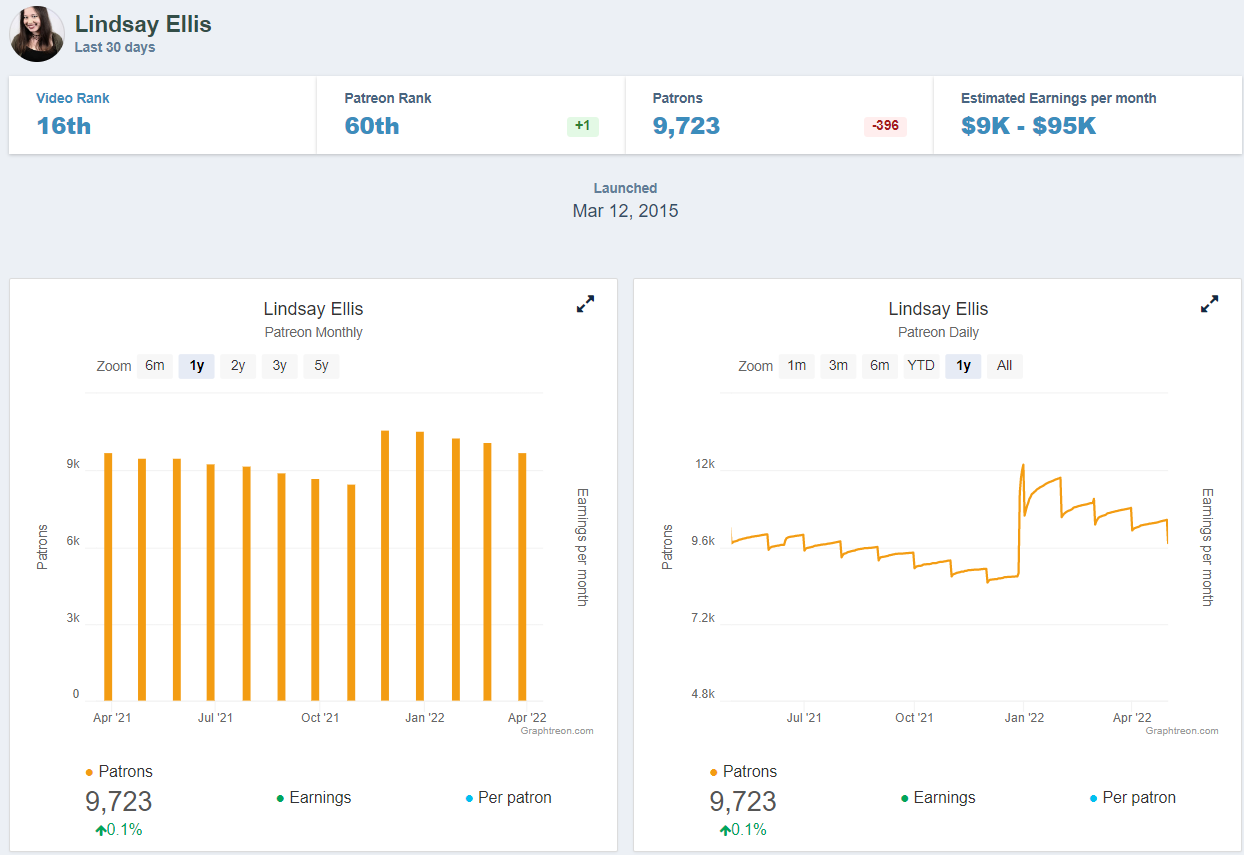This screenshot has height=855, width=1244.
Task: Click the Last 30 days subtitle
Action: click(x=115, y=47)
